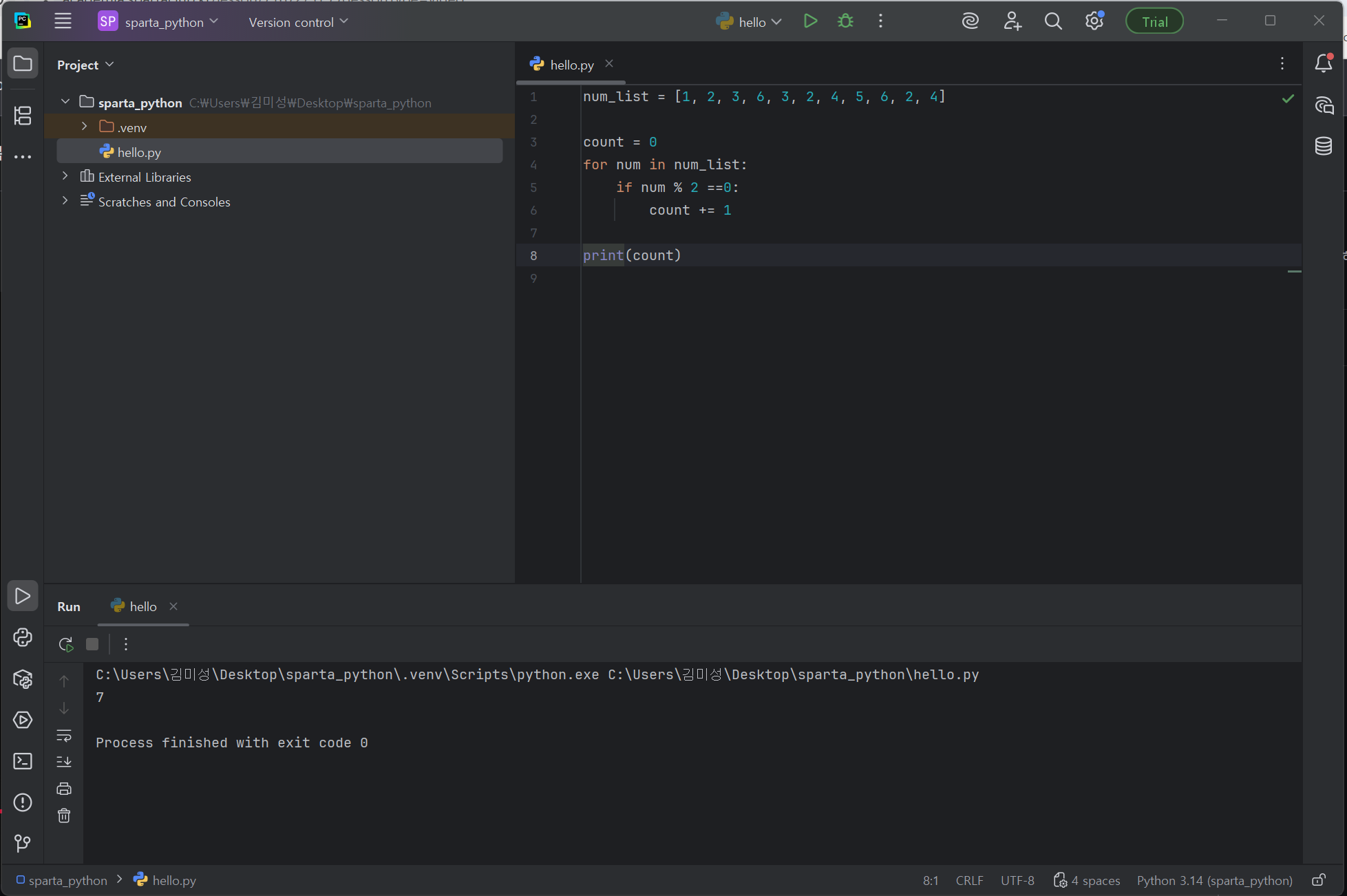The width and height of the screenshot is (1347, 896).
Task: Expand the .venv folder
Action: coord(84,127)
